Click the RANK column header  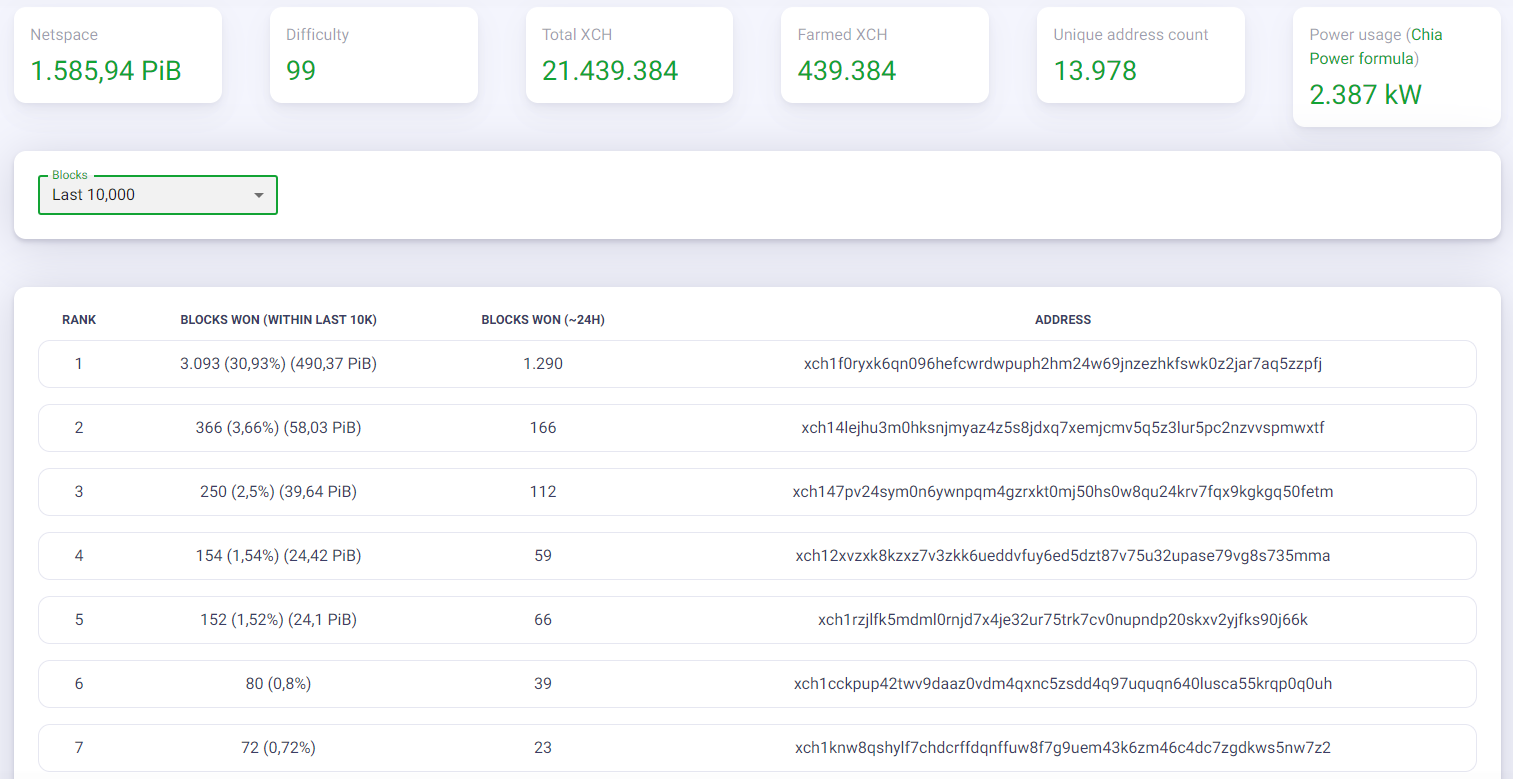pyautogui.click(x=79, y=320)
